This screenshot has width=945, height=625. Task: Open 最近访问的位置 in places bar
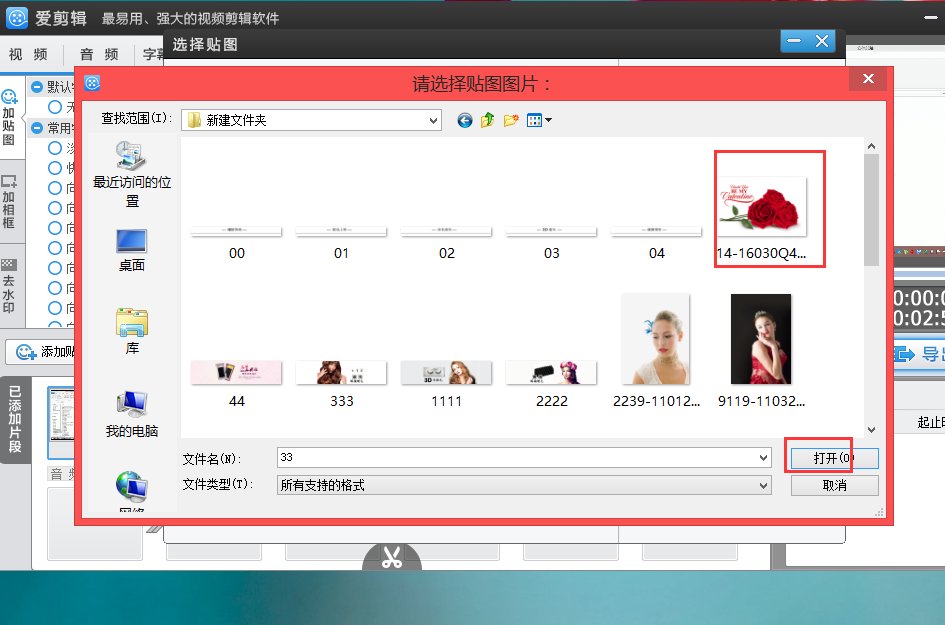point(131,173)
